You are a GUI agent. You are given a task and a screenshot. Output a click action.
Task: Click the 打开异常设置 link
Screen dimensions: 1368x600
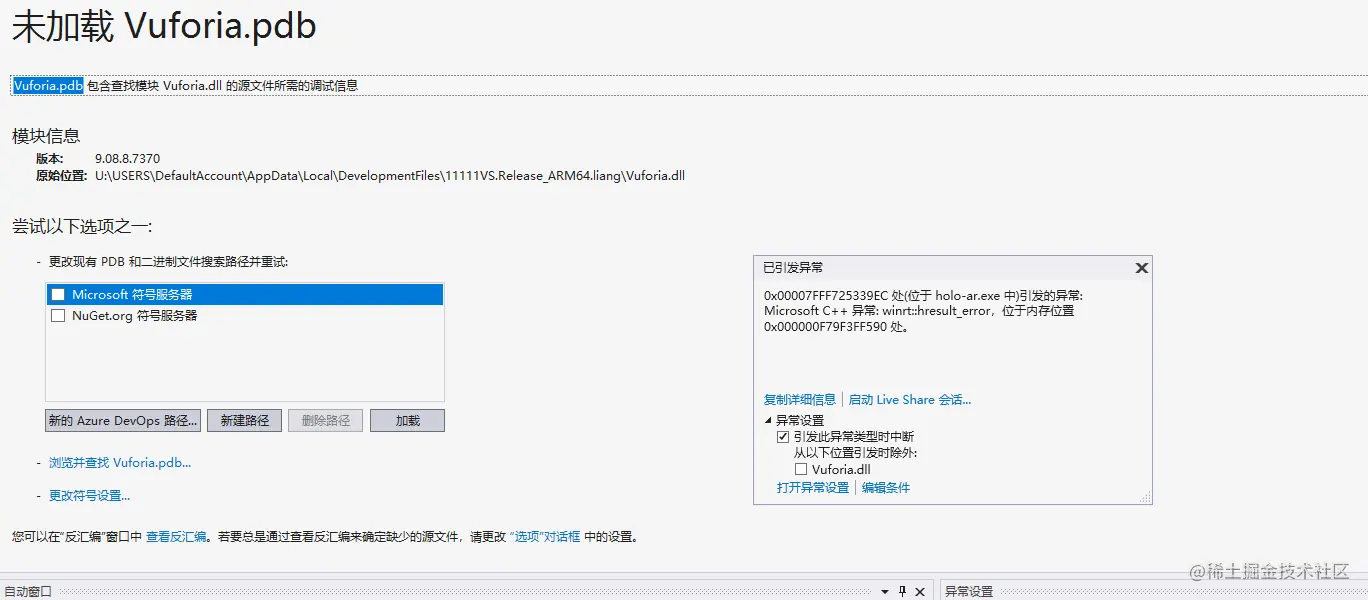point(813,488)
